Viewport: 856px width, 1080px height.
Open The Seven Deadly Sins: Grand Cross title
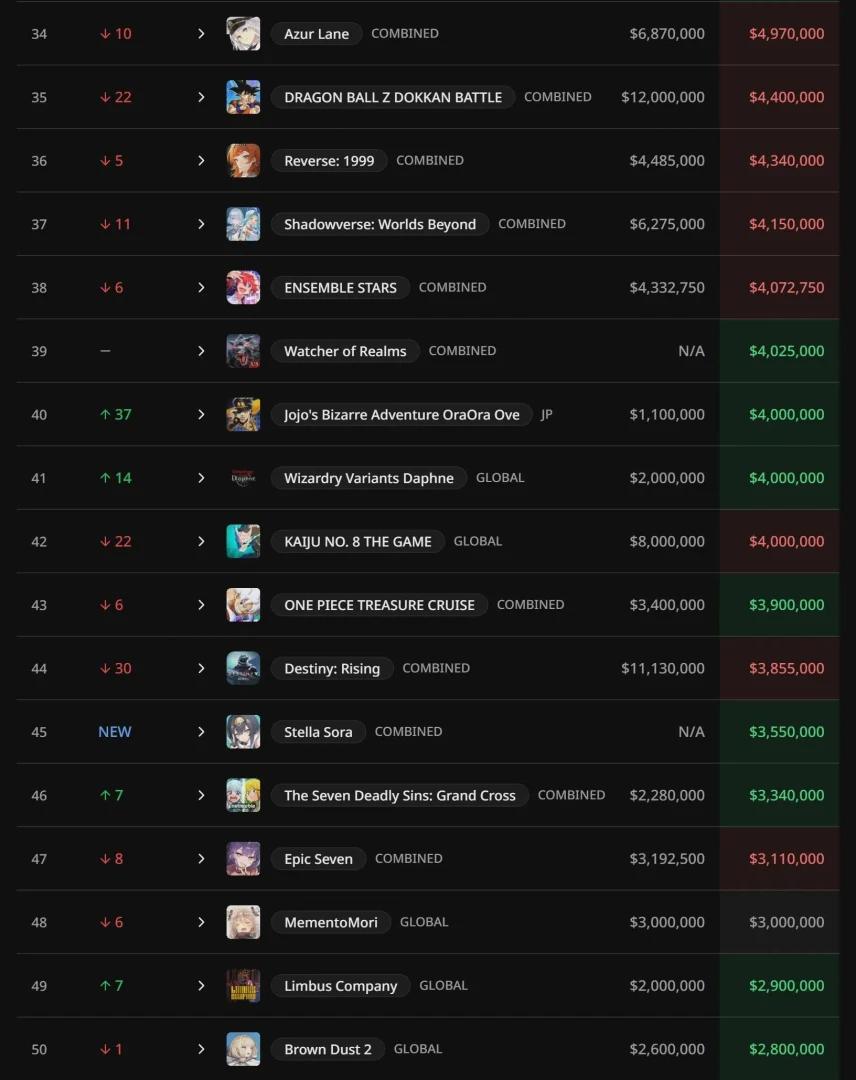[399, 795]
